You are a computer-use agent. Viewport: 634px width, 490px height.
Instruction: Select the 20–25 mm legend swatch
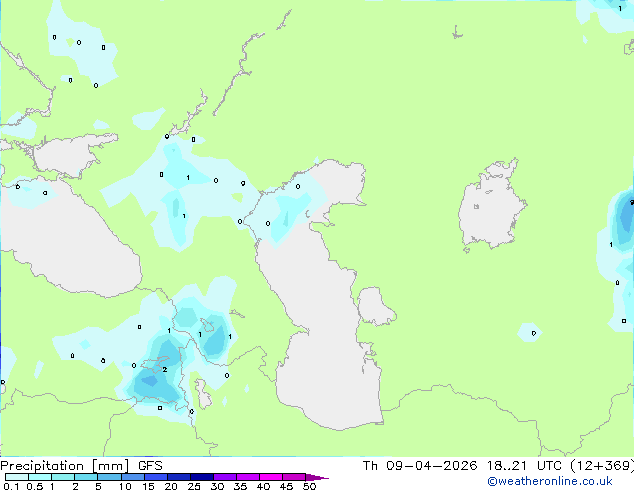point(179,477)
